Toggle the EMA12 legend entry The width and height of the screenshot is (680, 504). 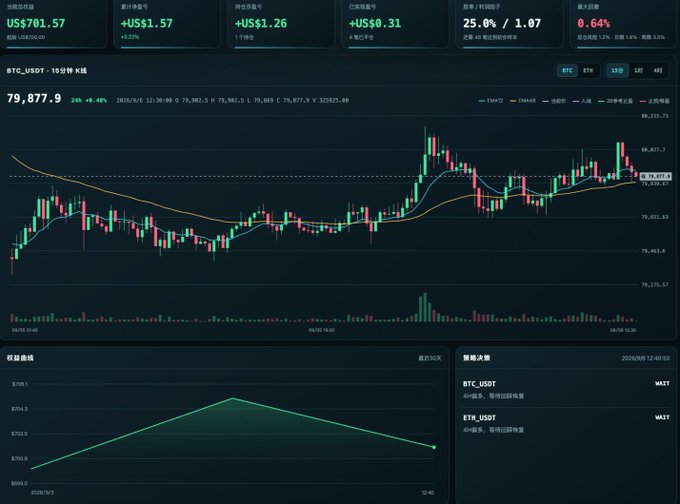(490, 101)
